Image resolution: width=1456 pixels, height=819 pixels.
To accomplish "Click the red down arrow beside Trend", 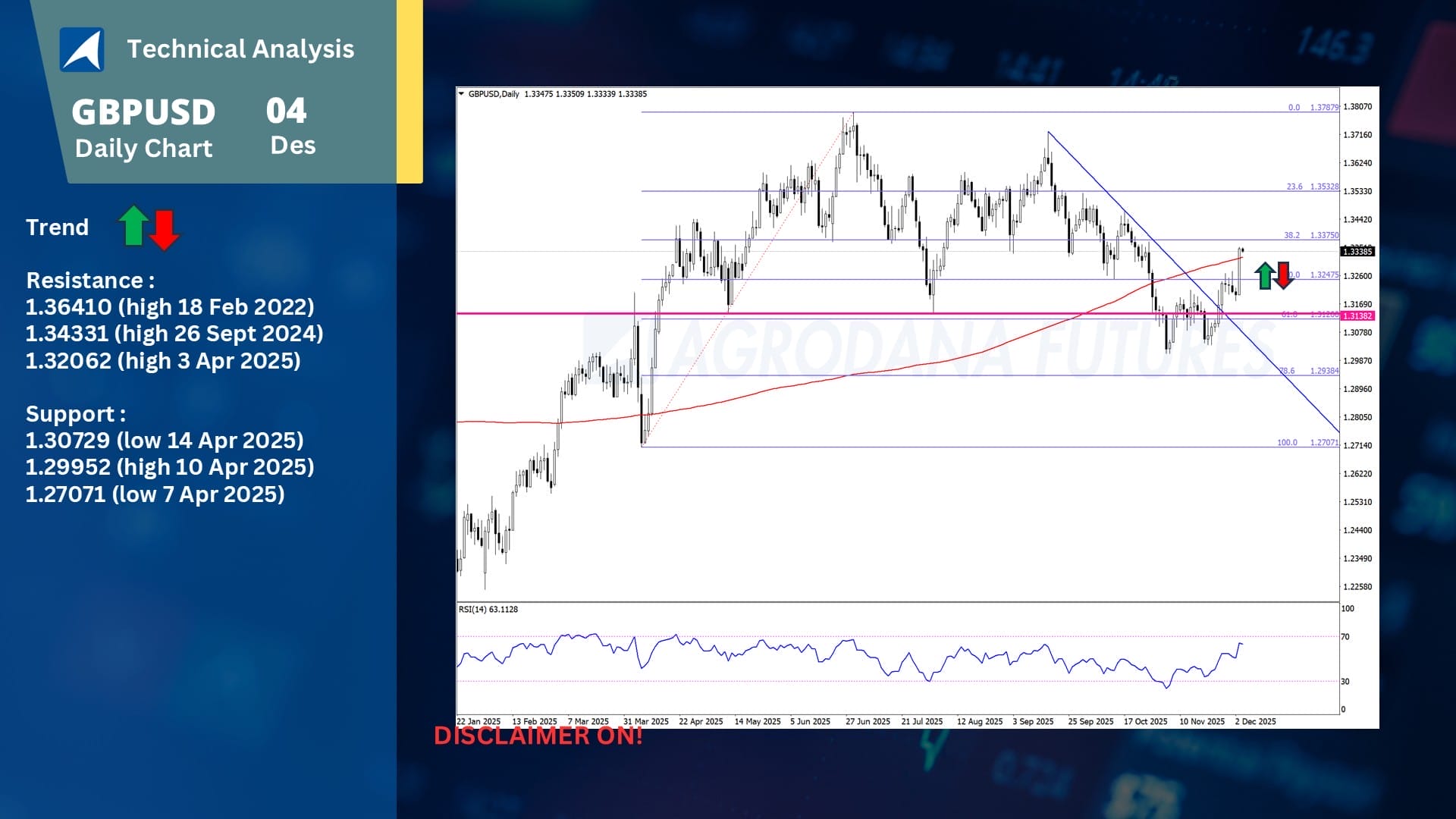I will pyautogui.click(x=164, y=230).
